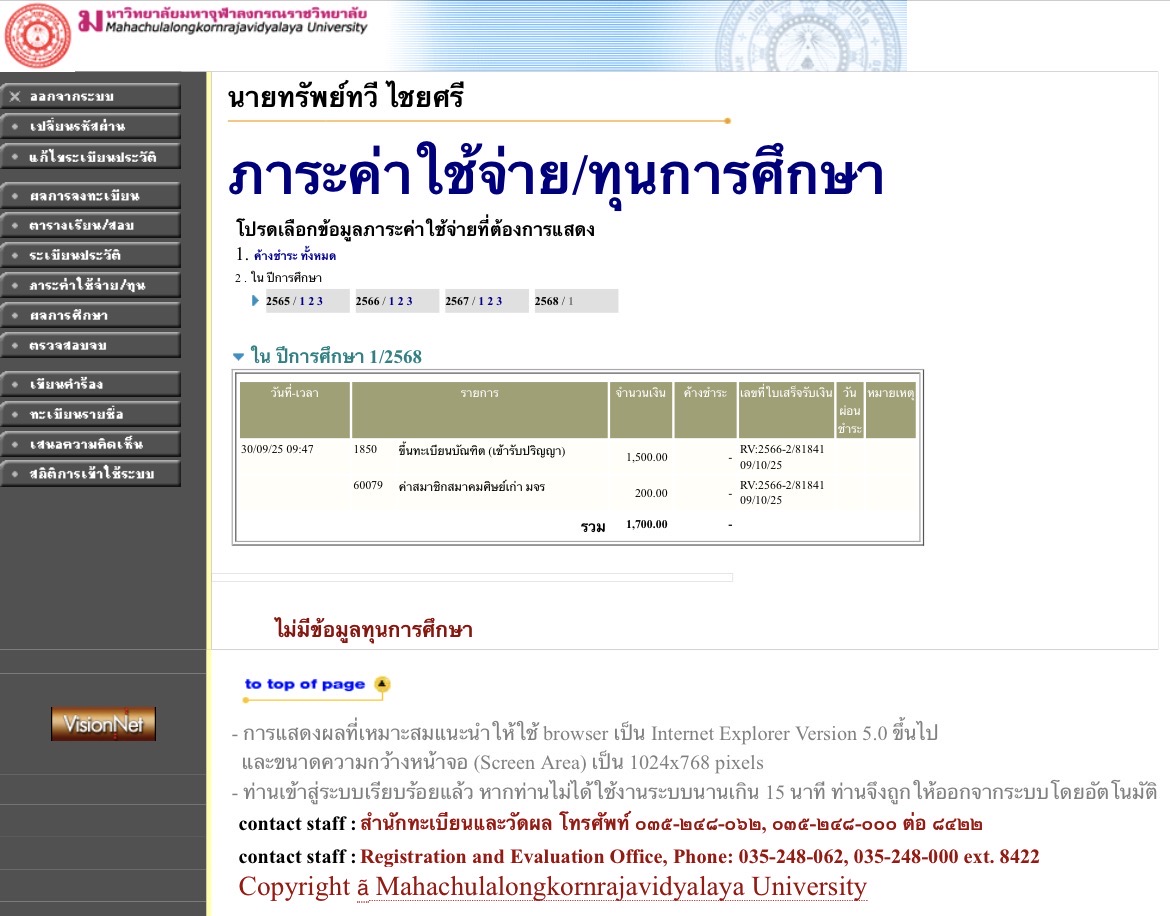The image size is (1170, 916).
Task: Select semester 3 of year 2567
Action: tap(498, 301)
